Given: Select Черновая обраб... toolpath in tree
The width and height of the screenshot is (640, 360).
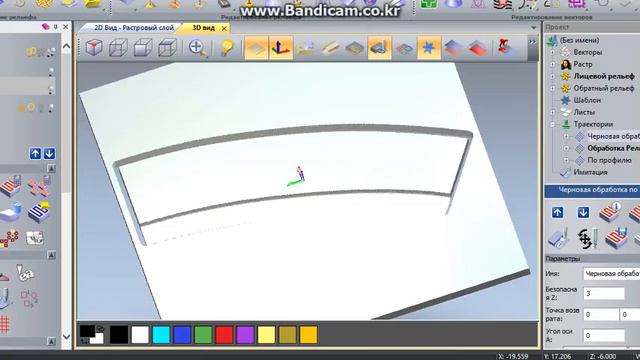Looking at the screenshot, I should [x=613, y=136].
